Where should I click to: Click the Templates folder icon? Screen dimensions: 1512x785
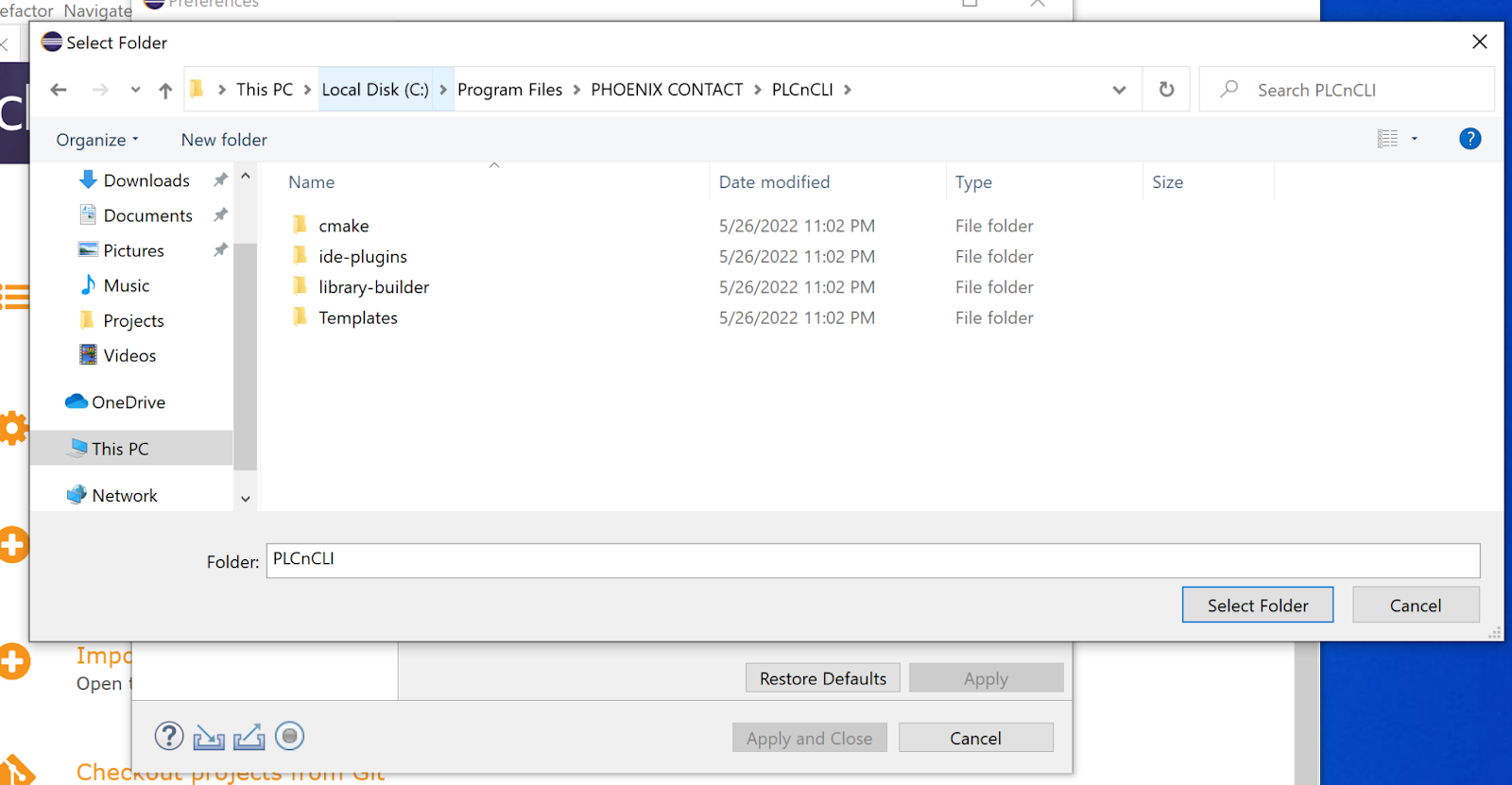click(x=300, y=316)
